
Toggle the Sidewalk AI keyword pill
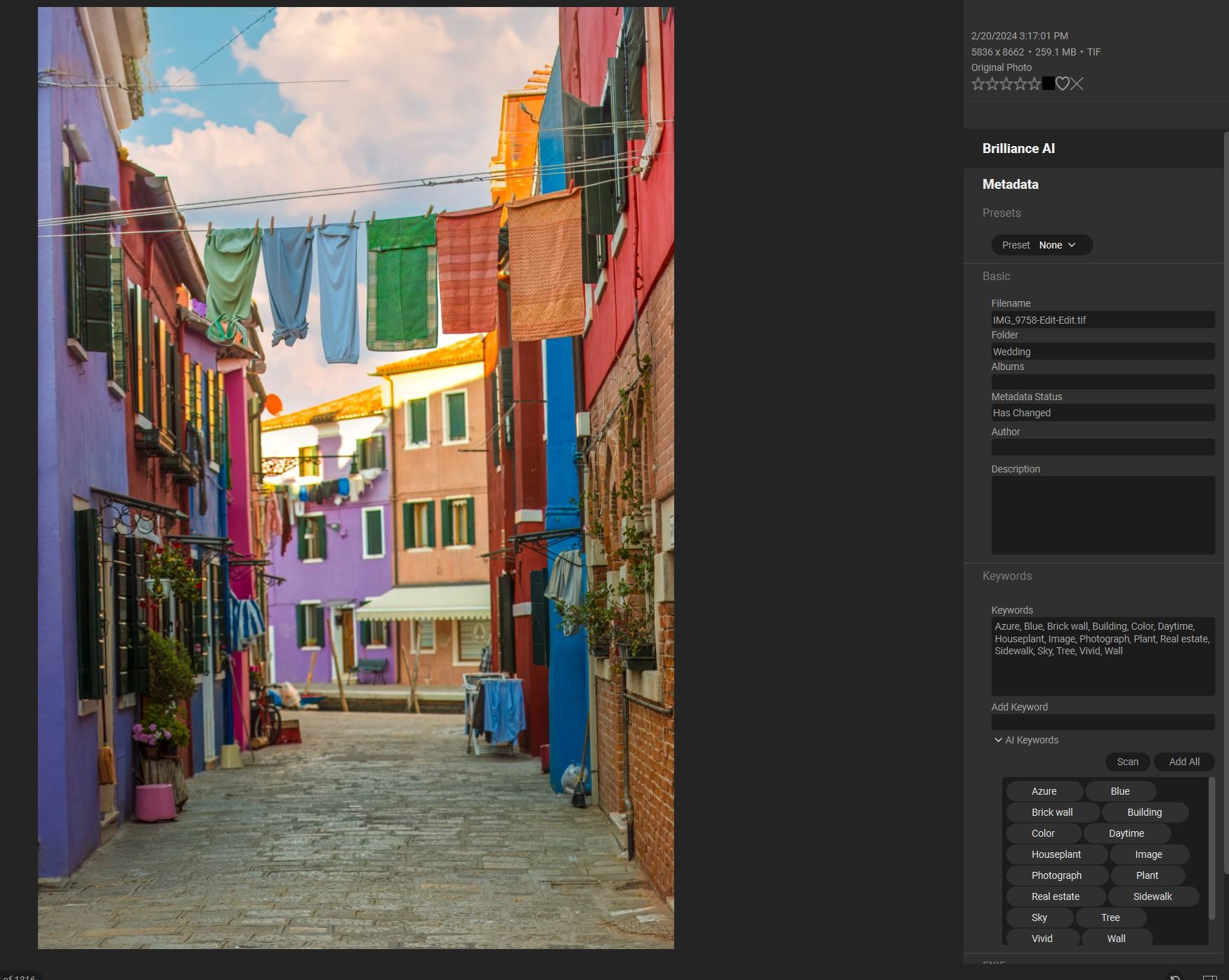pos(1152,896)
